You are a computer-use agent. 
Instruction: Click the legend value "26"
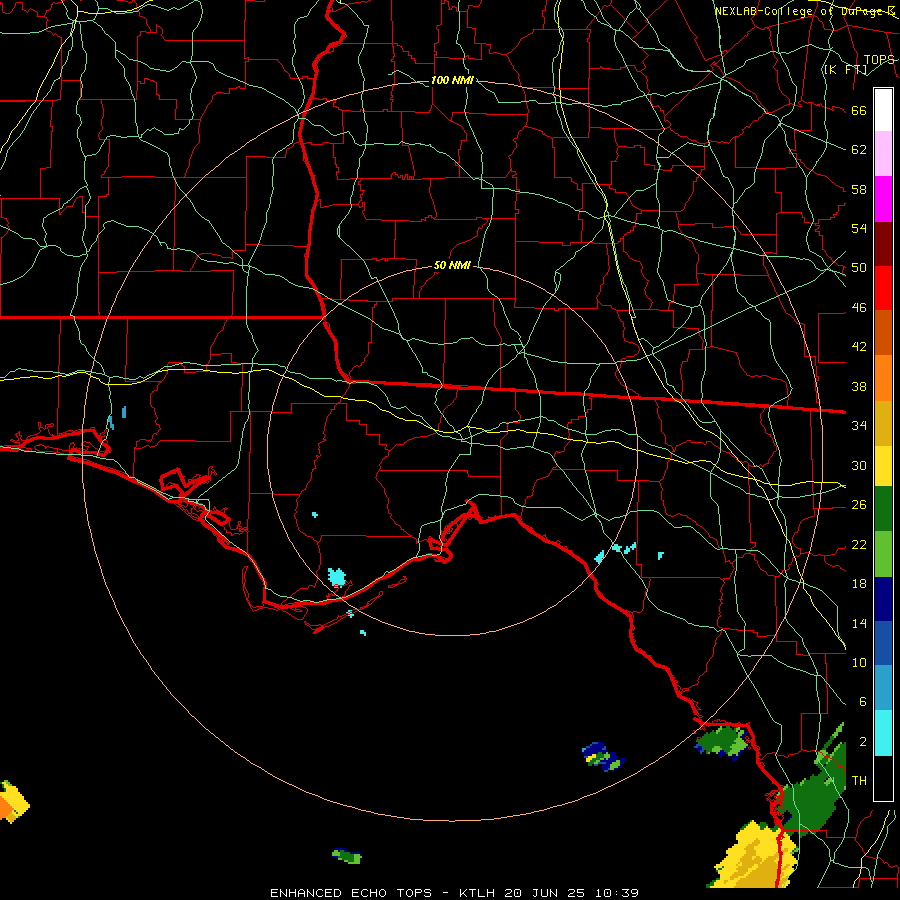tap(859, 505)
